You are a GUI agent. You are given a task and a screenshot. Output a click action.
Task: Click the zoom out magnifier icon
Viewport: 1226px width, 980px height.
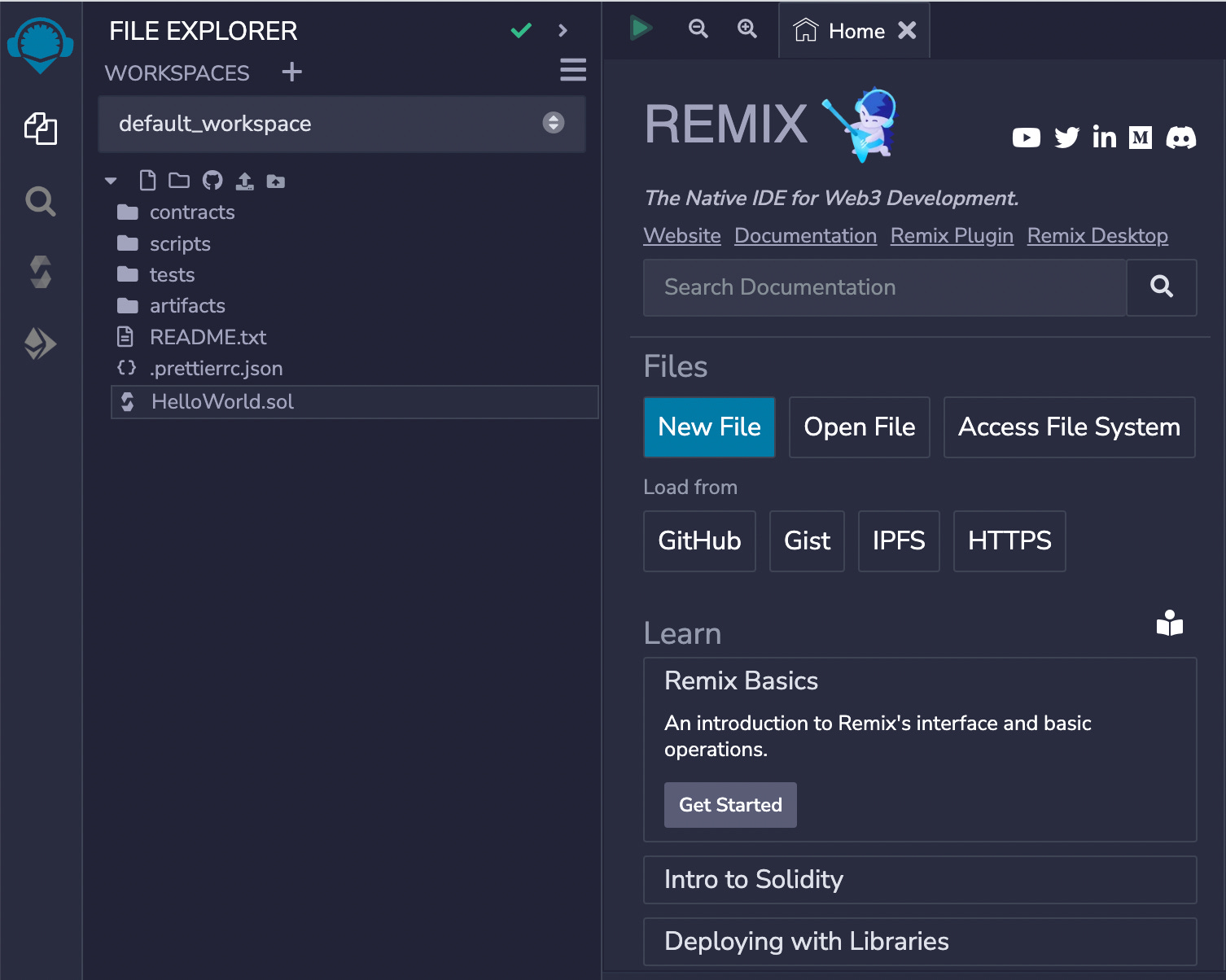(698, 28)
